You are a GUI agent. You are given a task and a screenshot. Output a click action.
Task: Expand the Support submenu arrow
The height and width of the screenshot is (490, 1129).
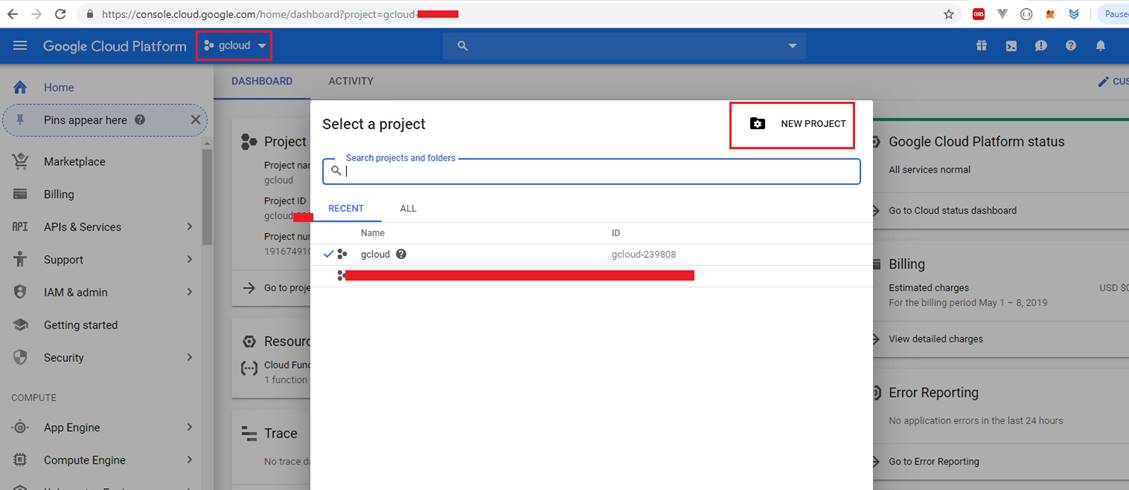(x=189, y=259)
